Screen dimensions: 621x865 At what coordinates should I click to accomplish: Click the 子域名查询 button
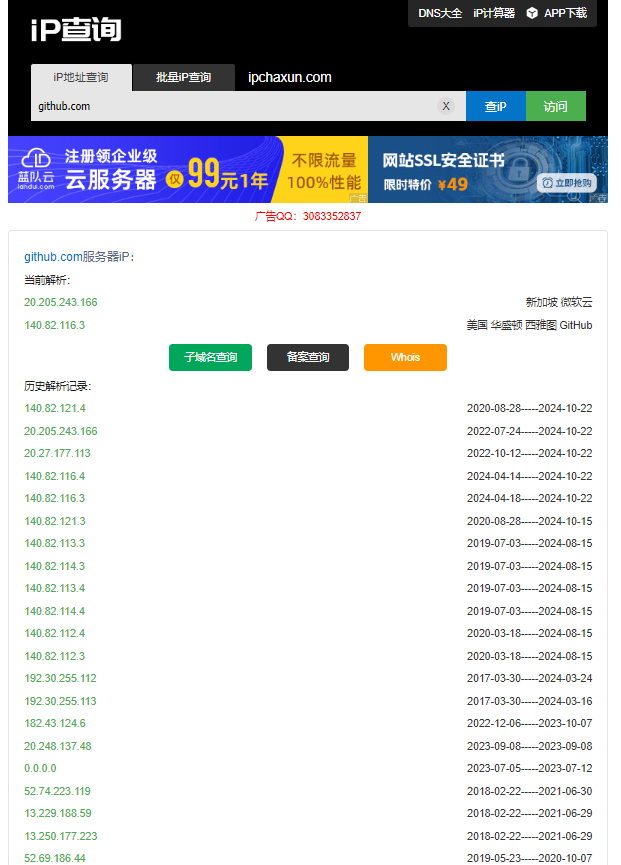coord(210,357)
